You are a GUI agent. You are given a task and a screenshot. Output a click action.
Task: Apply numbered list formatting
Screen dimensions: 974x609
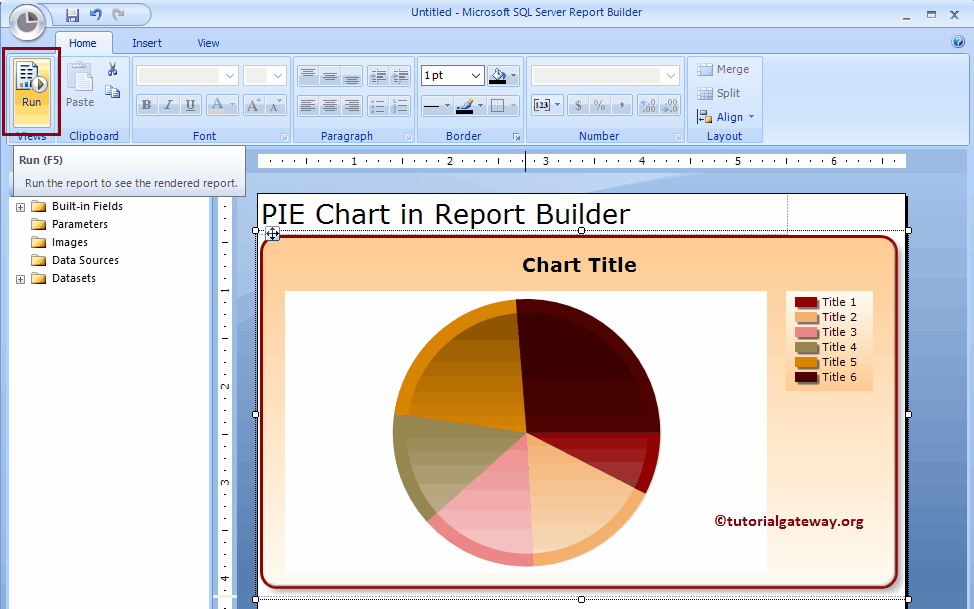[x=400, y=106]
